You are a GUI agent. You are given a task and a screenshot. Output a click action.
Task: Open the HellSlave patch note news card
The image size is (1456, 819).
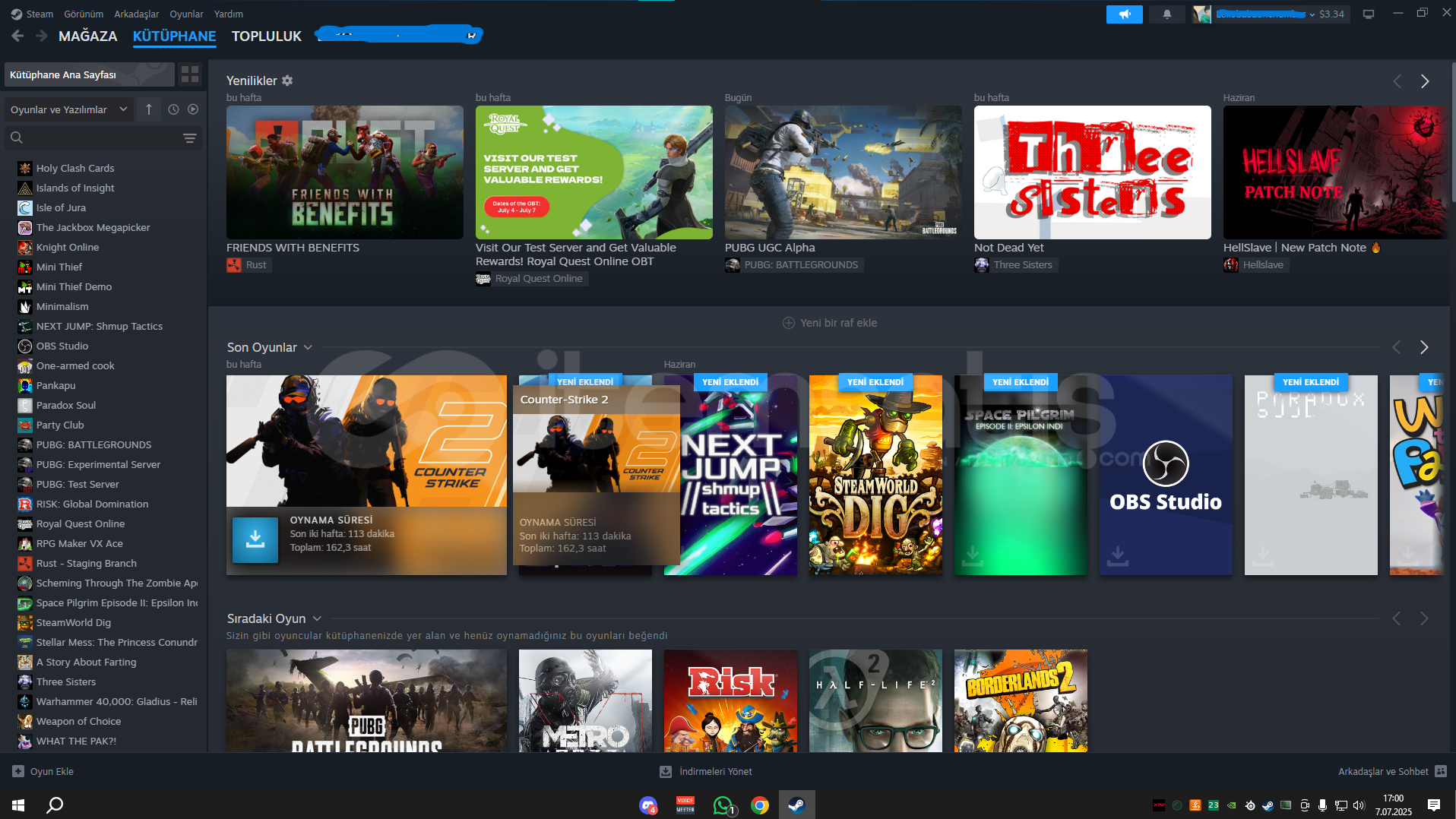1335,172
